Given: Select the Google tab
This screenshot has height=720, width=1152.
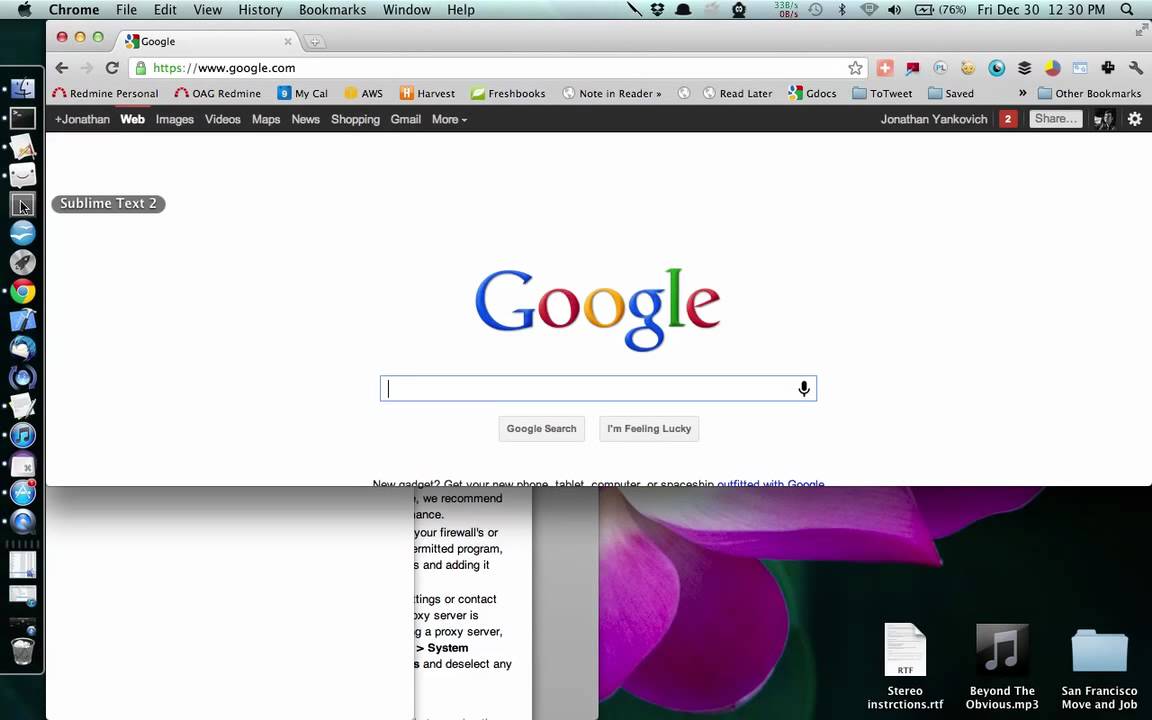Looking at the screenshot, I should (208, 41).
